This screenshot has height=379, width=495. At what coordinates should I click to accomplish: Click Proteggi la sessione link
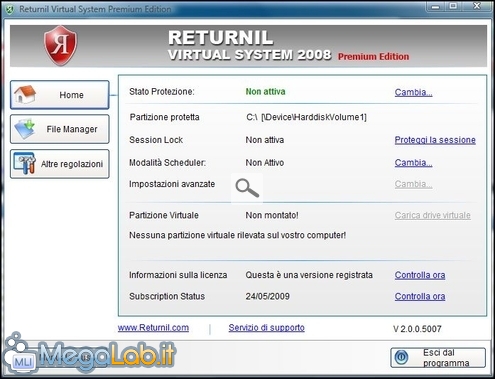(435, 140)
